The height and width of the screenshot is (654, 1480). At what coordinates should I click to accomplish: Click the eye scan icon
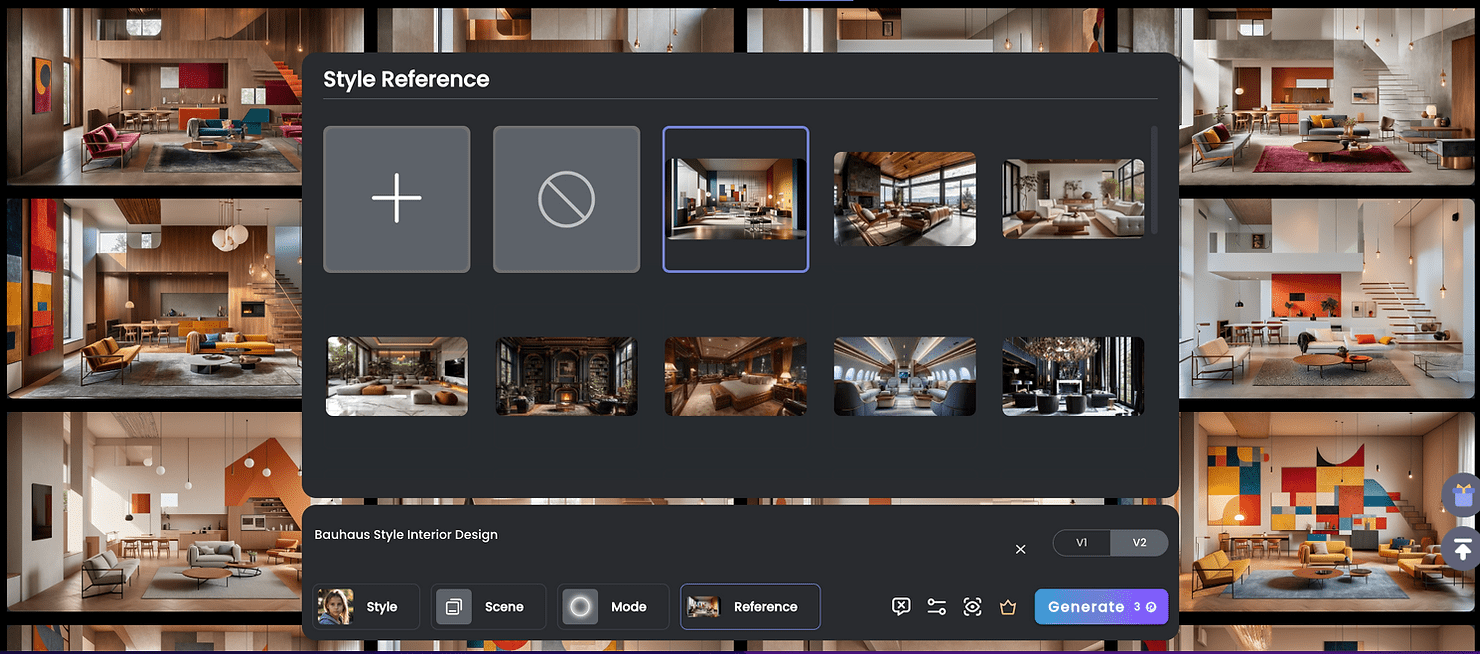point(972,607)
